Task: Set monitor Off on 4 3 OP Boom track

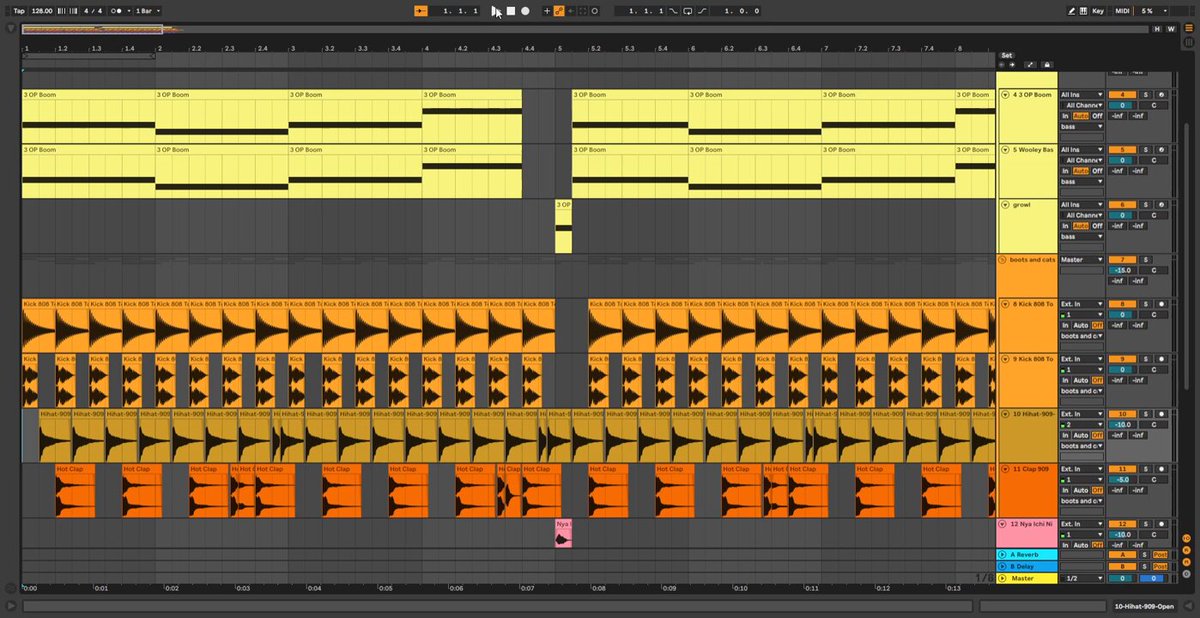Action: click(1097, 116)
